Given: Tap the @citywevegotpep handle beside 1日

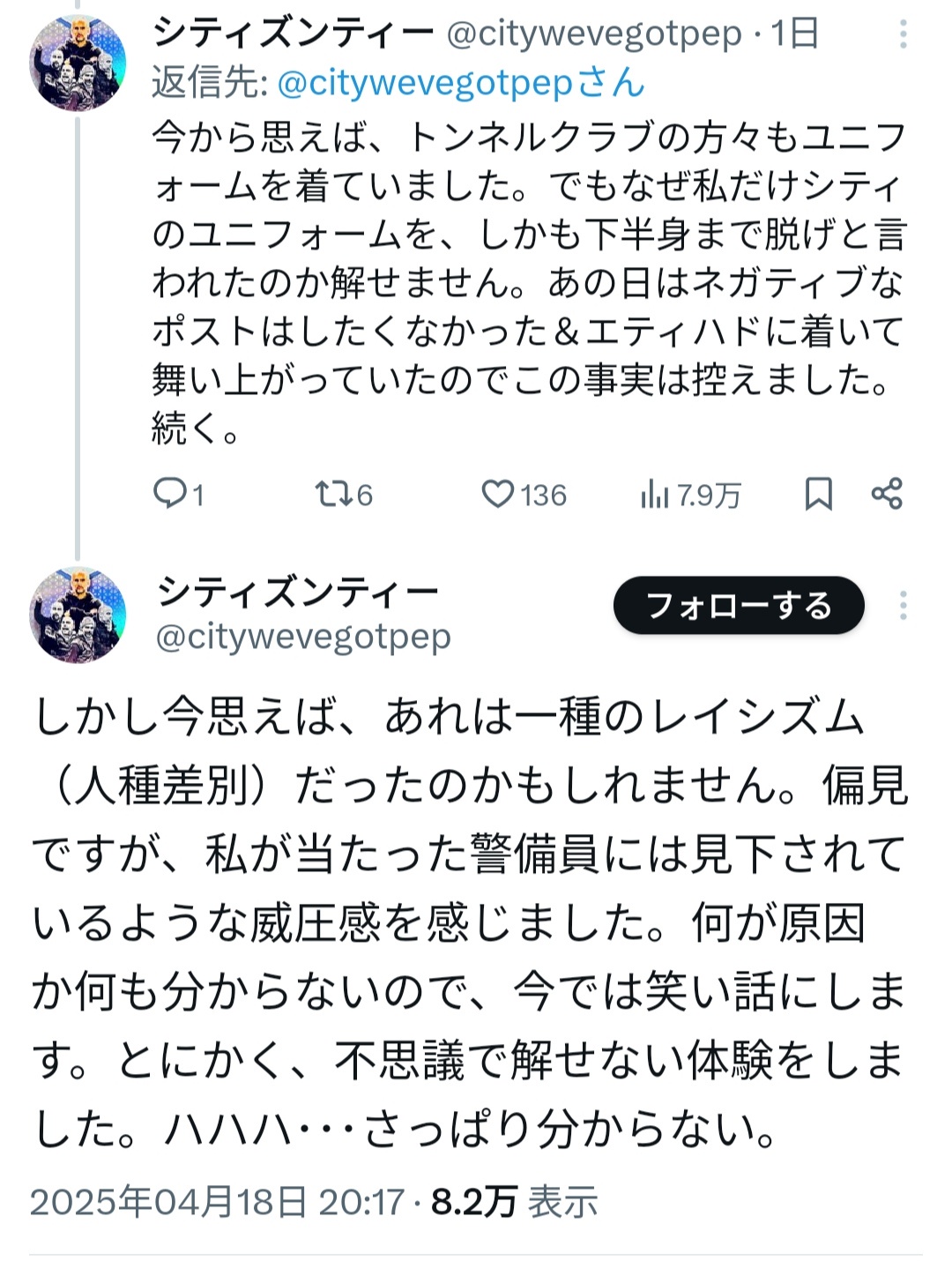Looking at the screenshot, I should 595,34.
